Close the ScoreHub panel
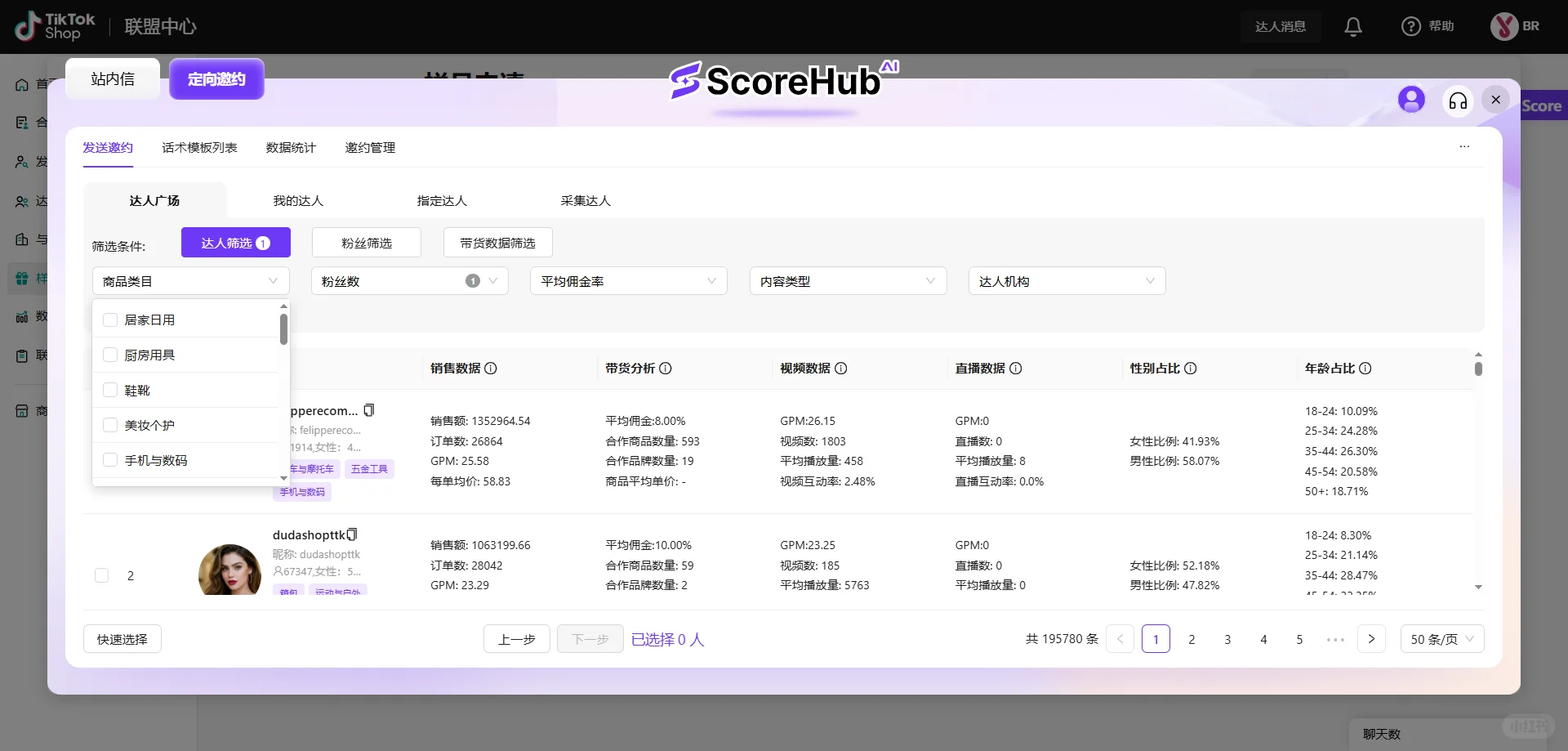This screenshot has width=1568, height=751. [x=1495, y=100]
